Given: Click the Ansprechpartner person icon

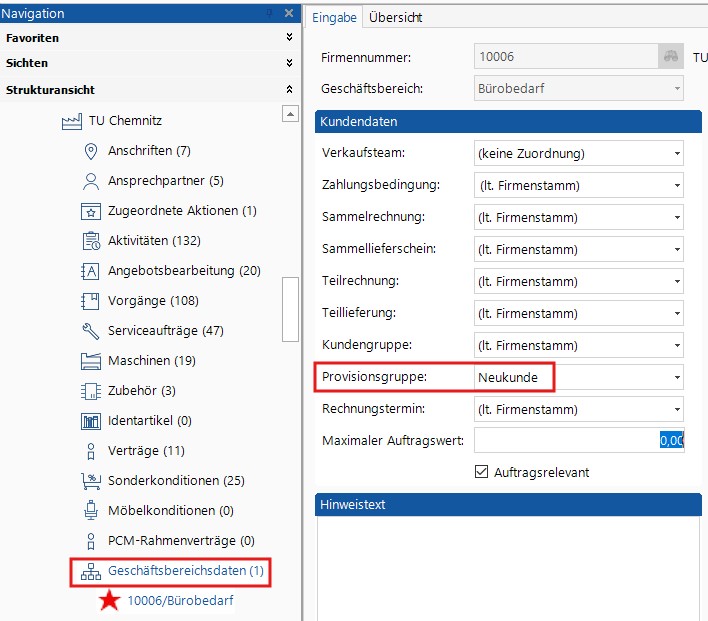Looking at the screenshot, I should [x=91, y=181].
